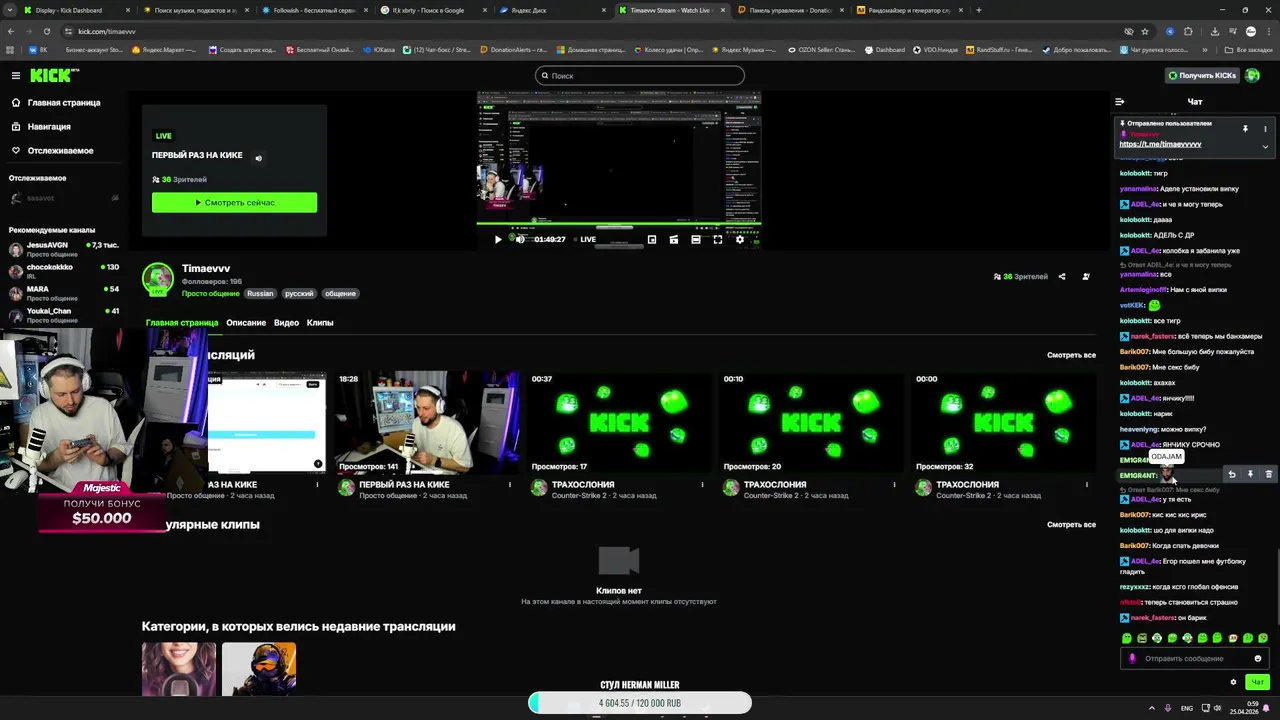Toggle theater mode in player

[x=696, y=239]
